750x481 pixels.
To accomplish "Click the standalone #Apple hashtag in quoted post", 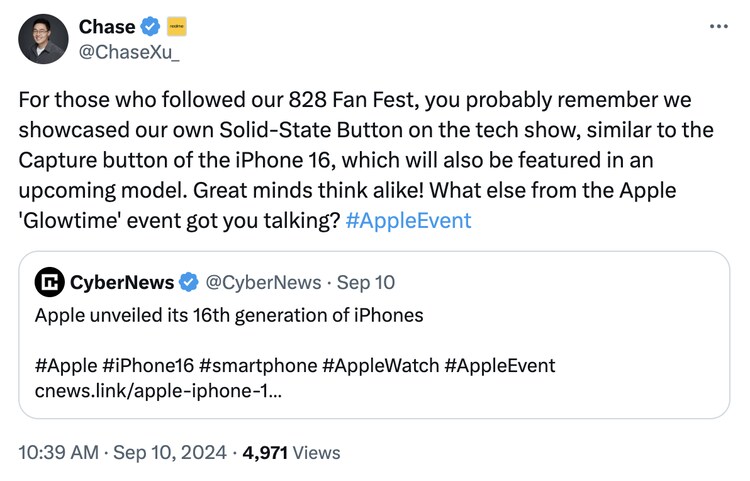I will coord(65,366).
